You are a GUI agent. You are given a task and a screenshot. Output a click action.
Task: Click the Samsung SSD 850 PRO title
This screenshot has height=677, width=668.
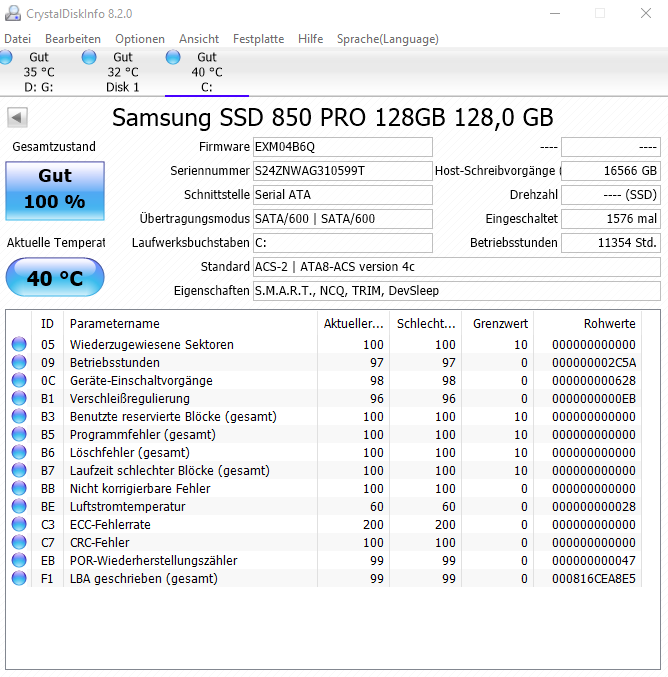332,117
